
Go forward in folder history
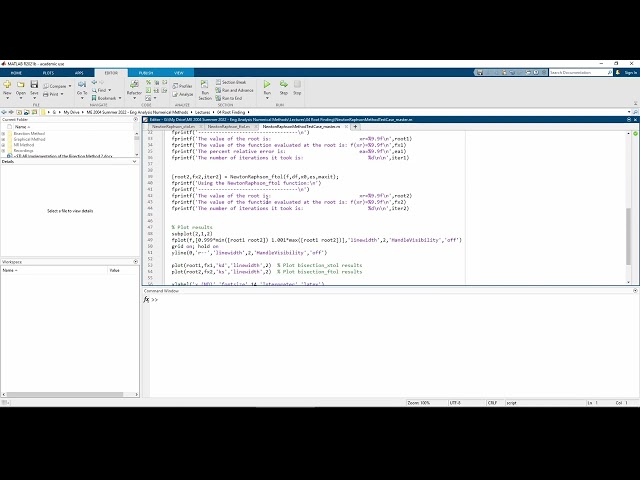pos(11,112)
